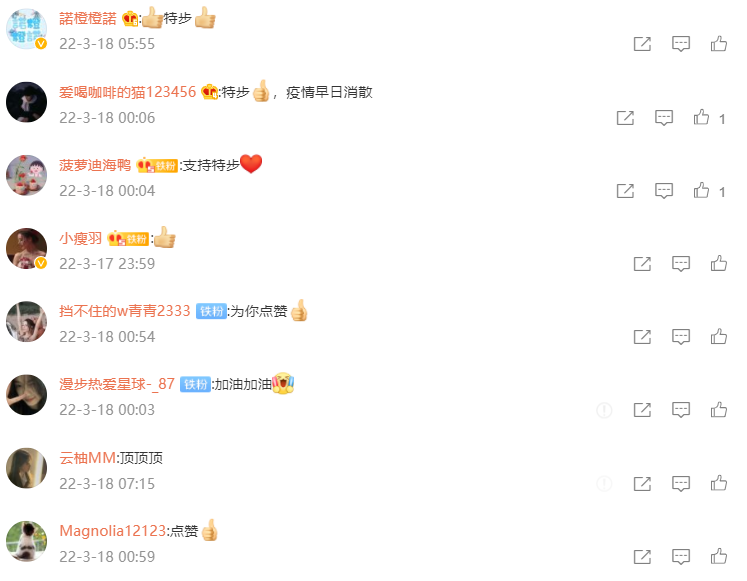Visit 小瘦羽's profile via username
This screenshot has height=581, width=747.
click(81, 238)
